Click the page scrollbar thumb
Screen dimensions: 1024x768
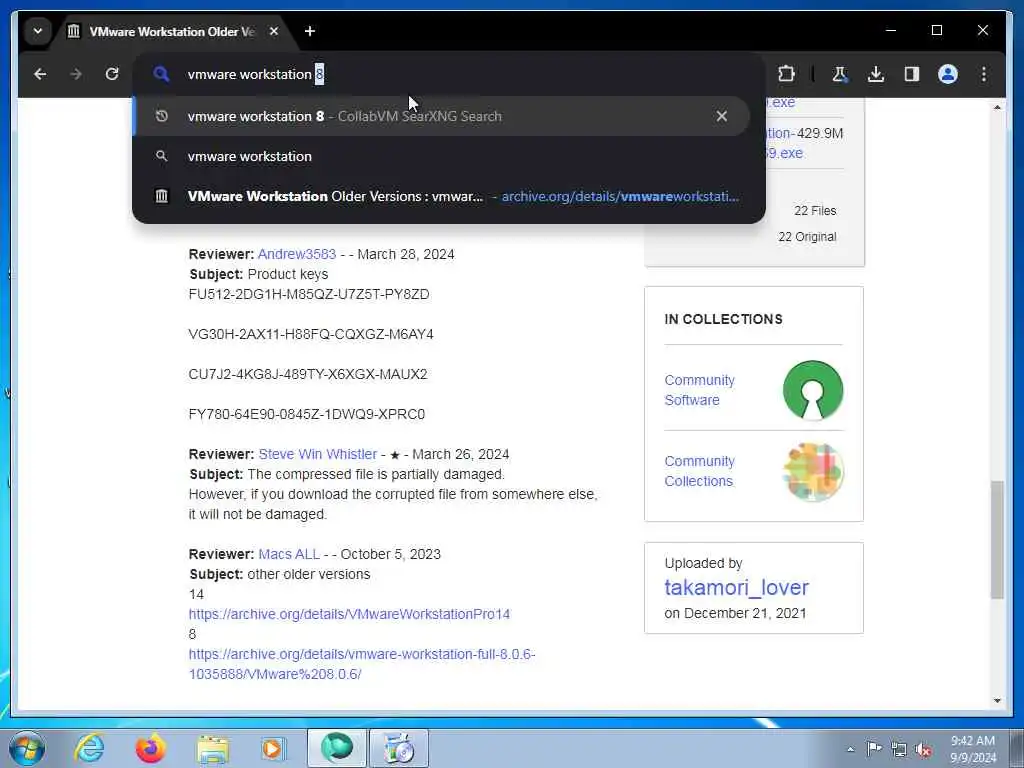(x=997, y=539)
